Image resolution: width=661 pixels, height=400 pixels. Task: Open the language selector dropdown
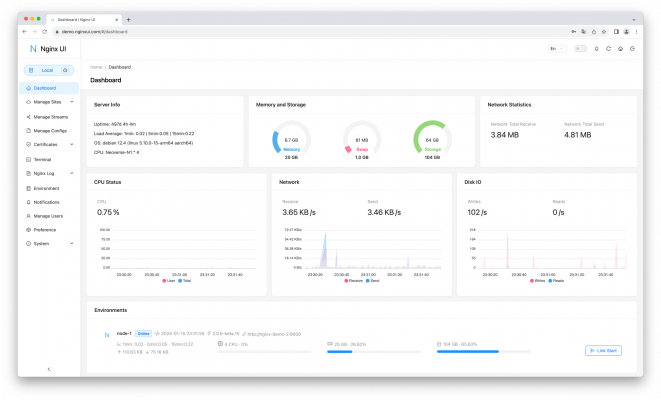tap(555, 48)
